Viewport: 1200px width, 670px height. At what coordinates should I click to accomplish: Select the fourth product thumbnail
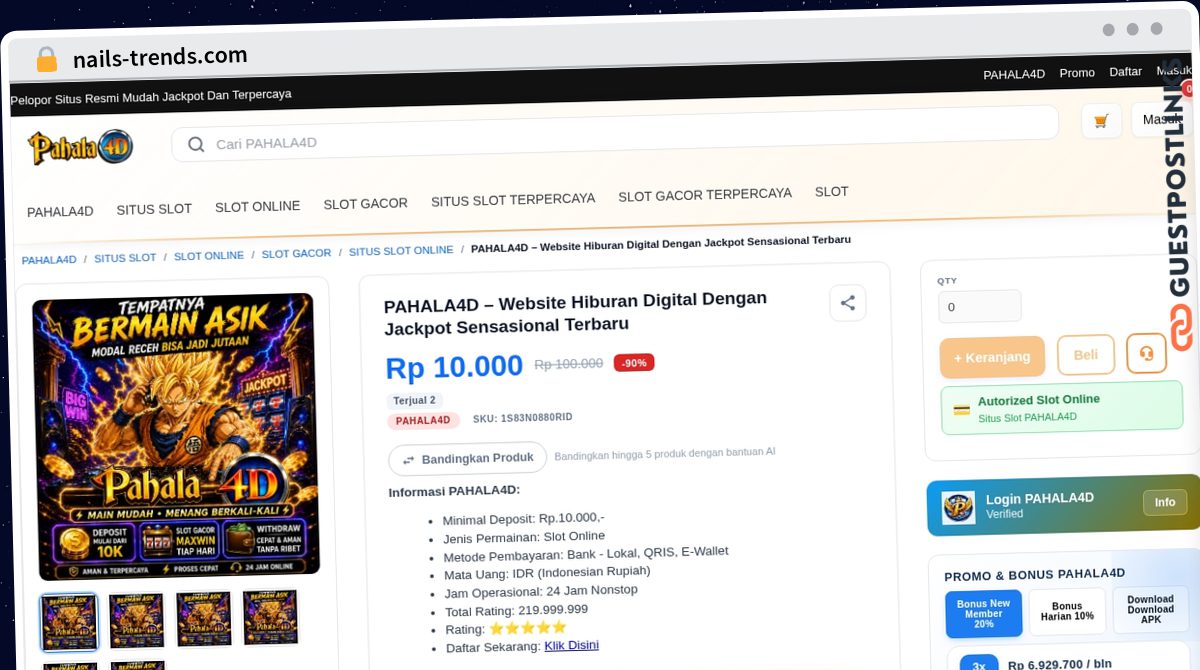click(x=270, y=617)
